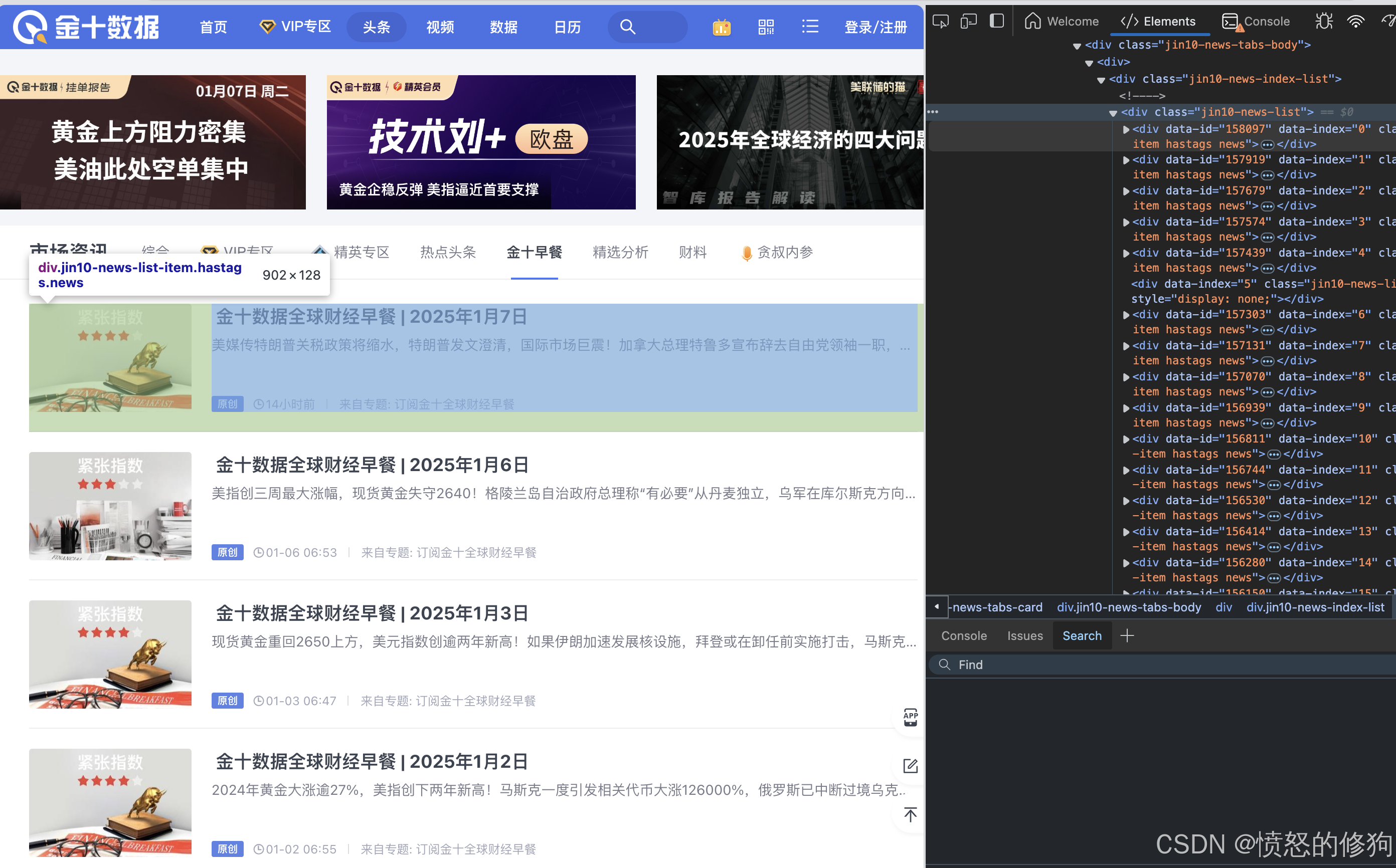The image size is (1396, 868).
Task: Open the bug debugger icon in DevTools
Action: pos(1324,22)
